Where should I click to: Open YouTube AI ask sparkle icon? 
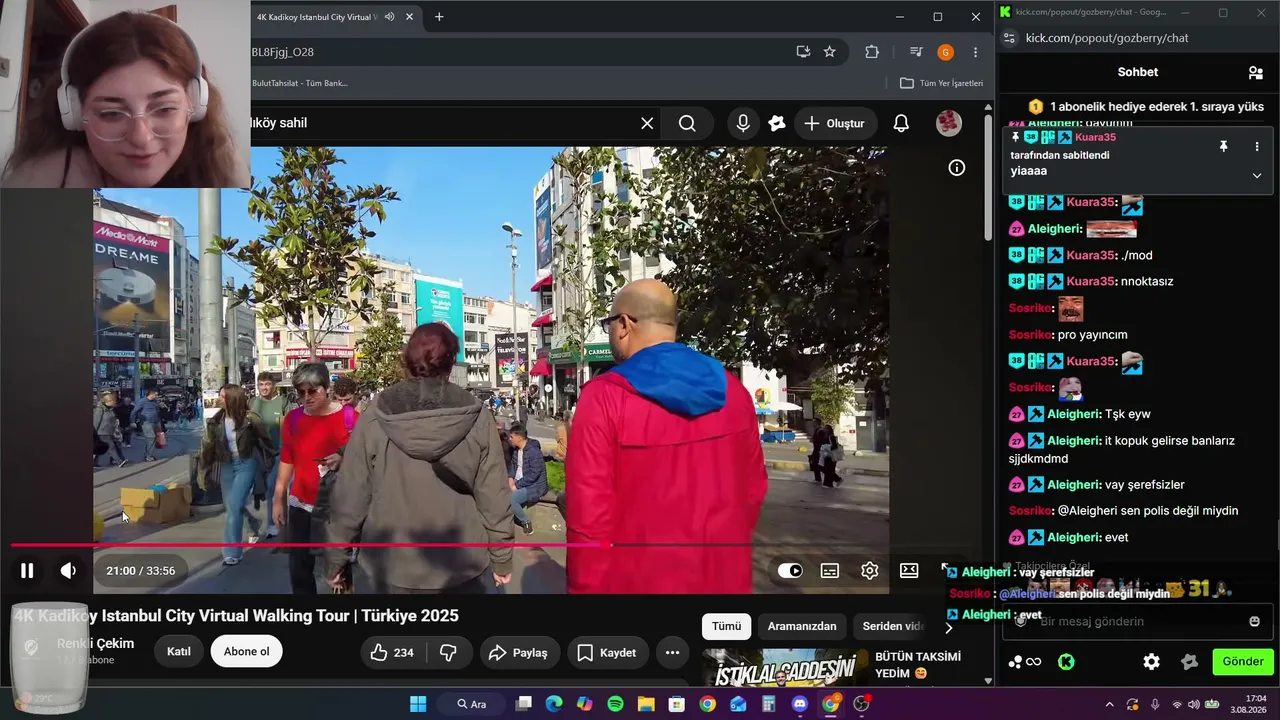click(x=777, y=123)
